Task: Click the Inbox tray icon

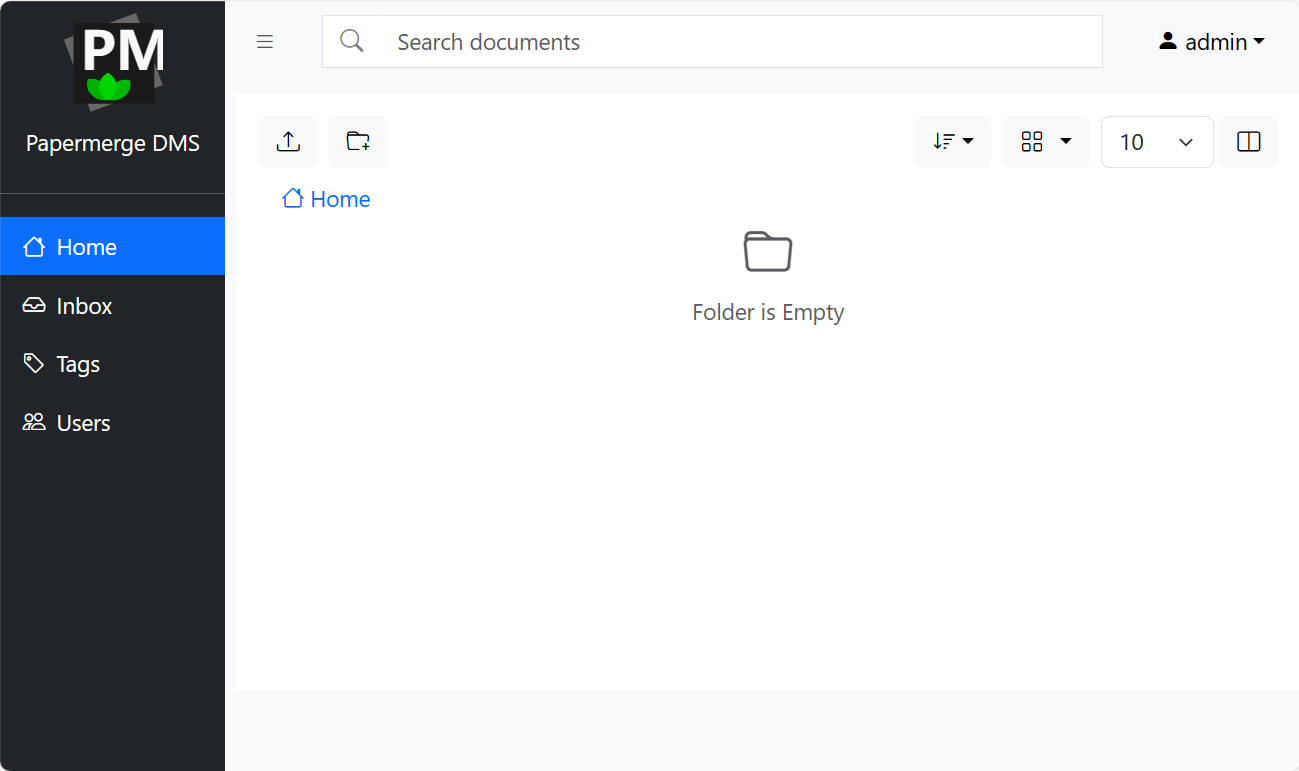Action: click(34, 306)
